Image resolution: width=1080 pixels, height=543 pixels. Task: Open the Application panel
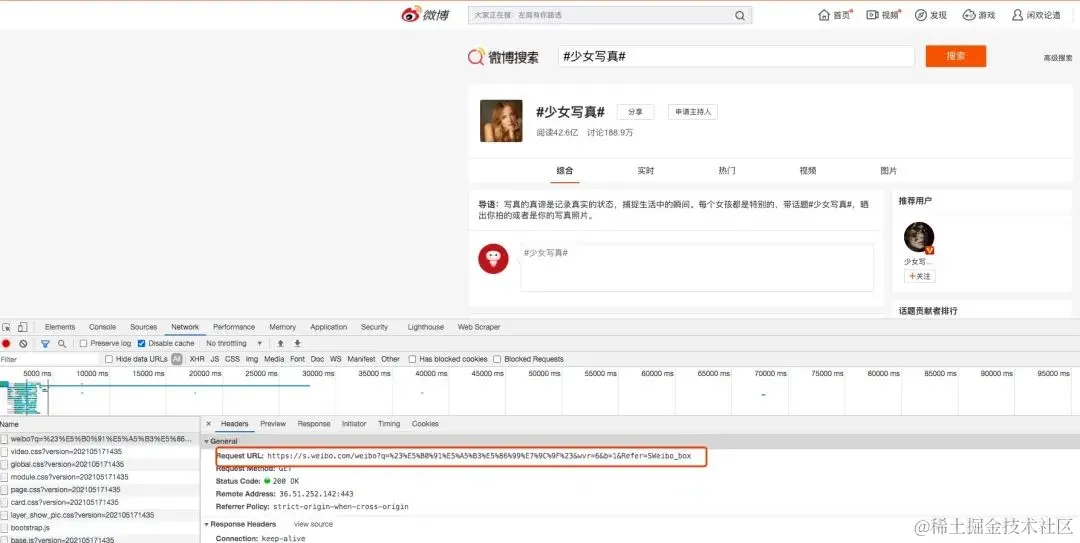coord(328,327)
